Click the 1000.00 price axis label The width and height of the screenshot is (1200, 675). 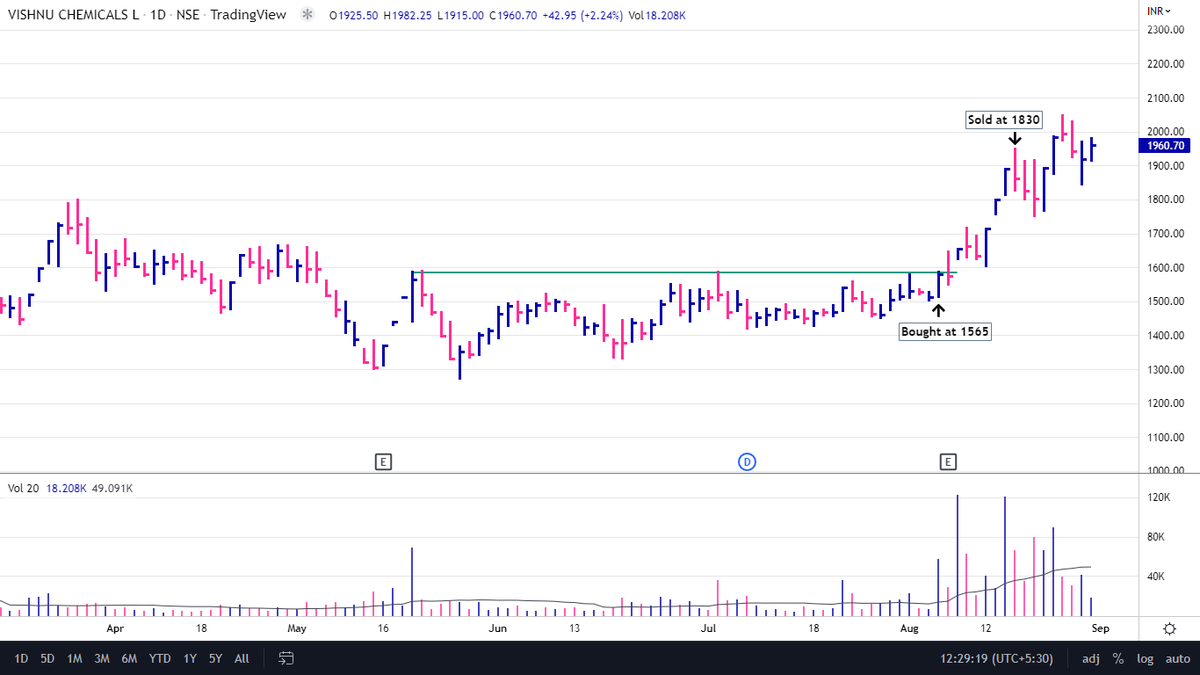(1166, 471)
